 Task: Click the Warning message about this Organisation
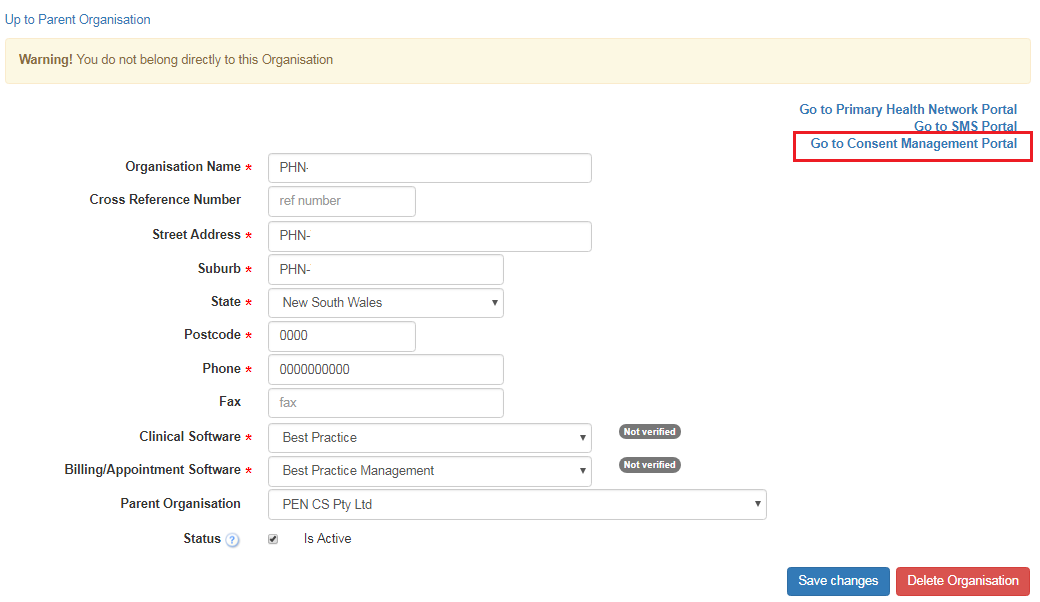(517, 60)
